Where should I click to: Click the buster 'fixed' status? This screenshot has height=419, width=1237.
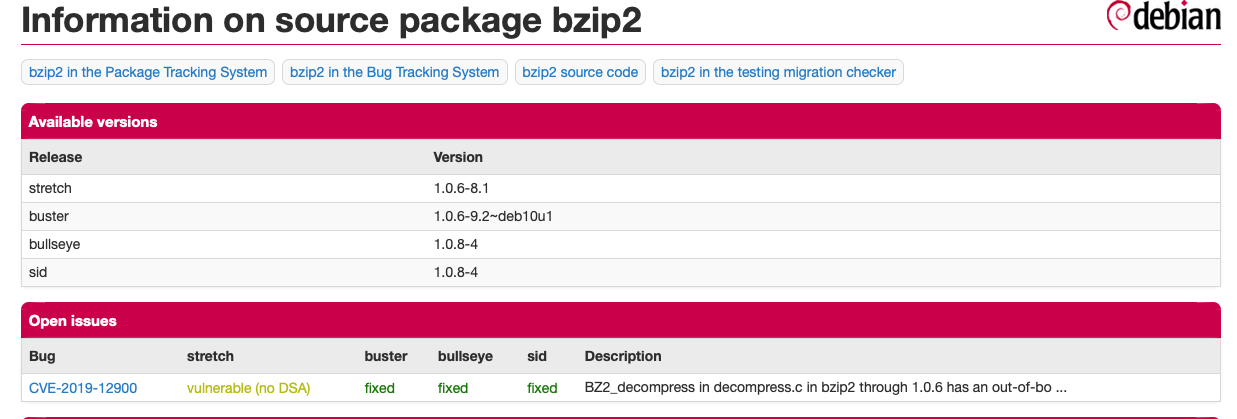(380, 388)
